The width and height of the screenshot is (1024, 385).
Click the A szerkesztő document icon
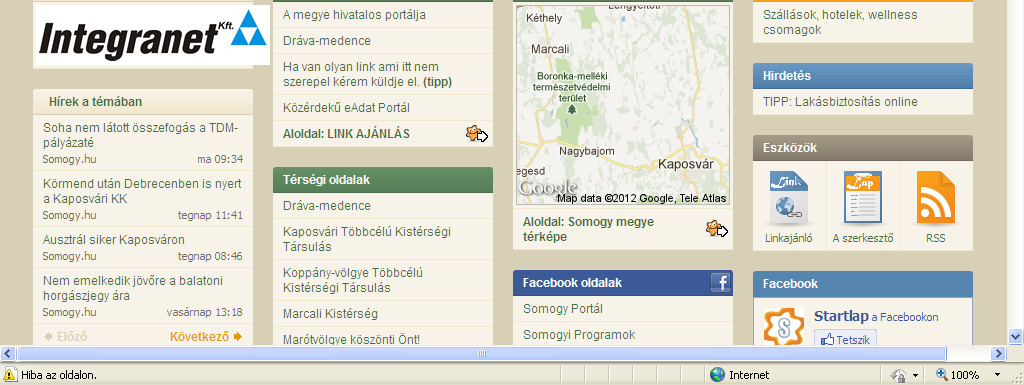pyautogui.click(x=862, y=197)
